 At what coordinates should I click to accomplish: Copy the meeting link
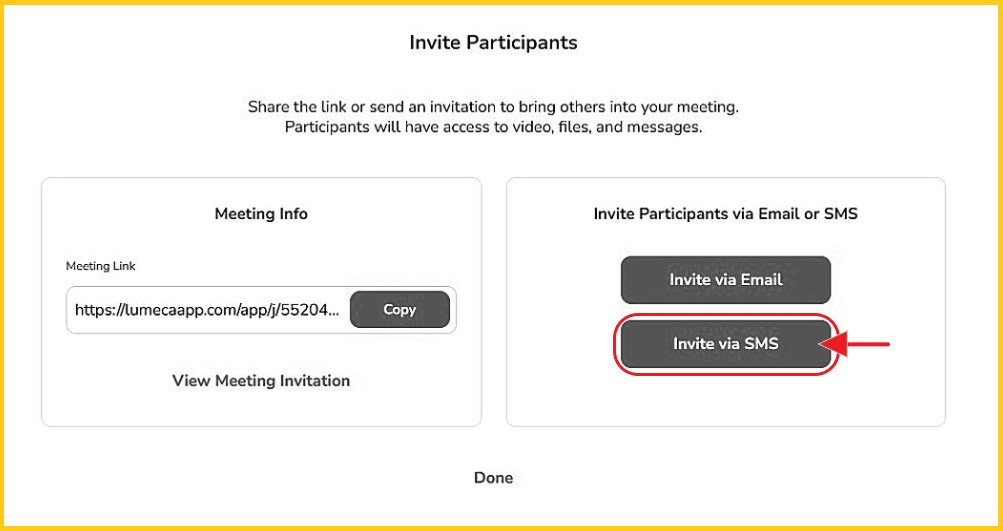coord(399,310)
